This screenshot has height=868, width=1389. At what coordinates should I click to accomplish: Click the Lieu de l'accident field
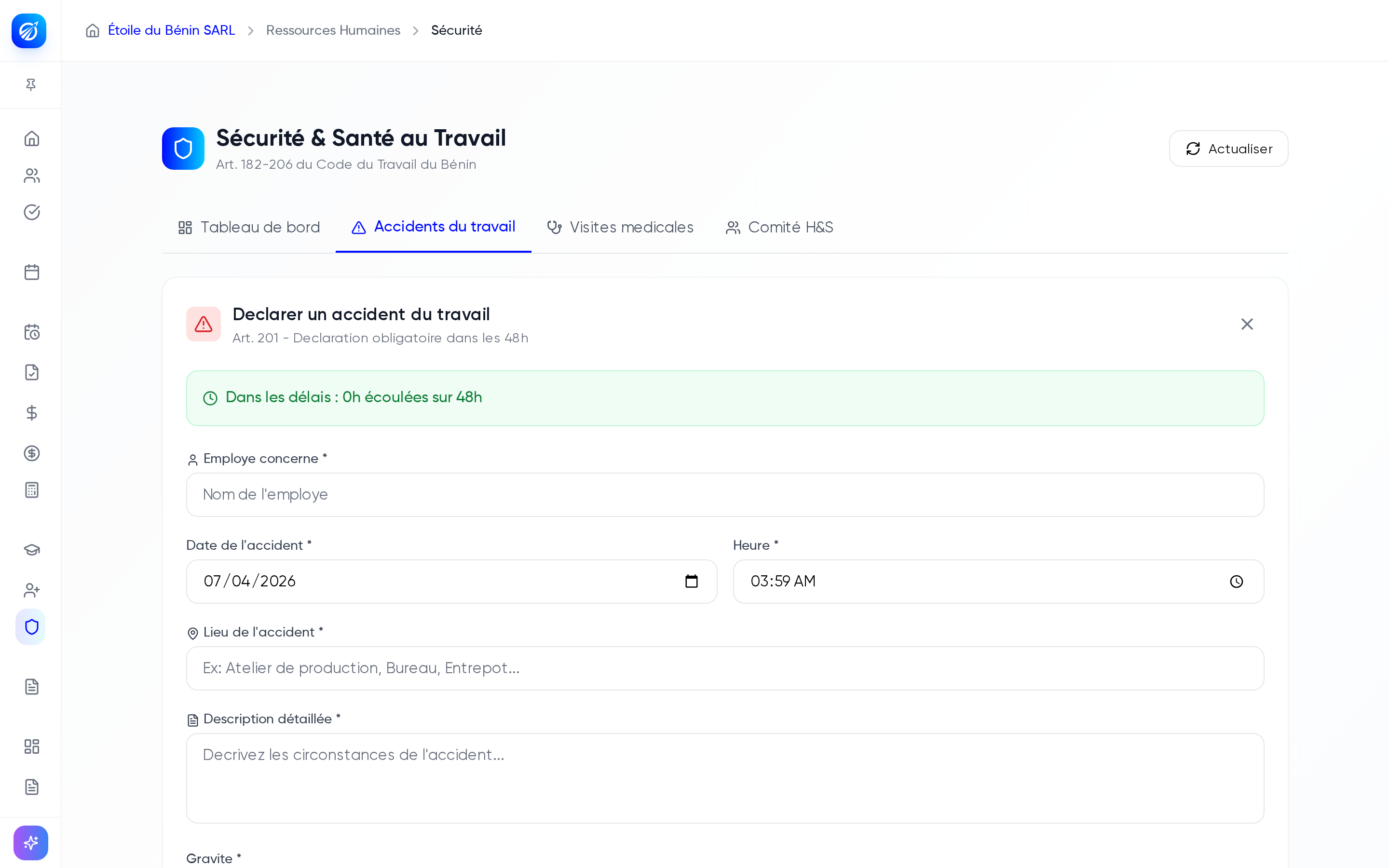coord(725,668)
